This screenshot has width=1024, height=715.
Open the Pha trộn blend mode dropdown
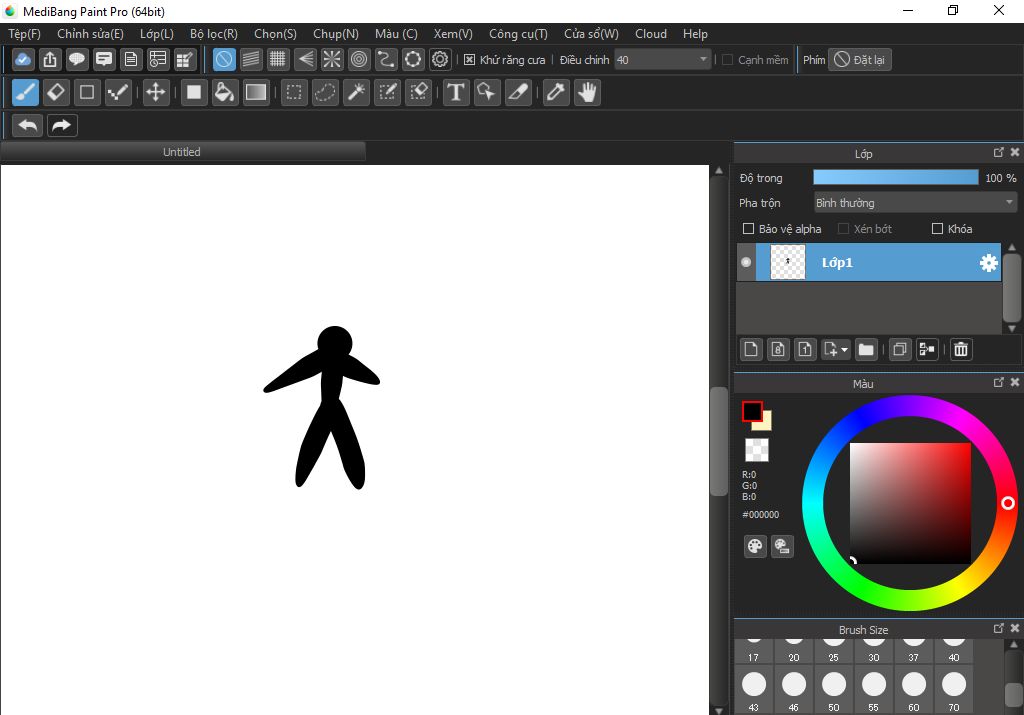point(914,203)
